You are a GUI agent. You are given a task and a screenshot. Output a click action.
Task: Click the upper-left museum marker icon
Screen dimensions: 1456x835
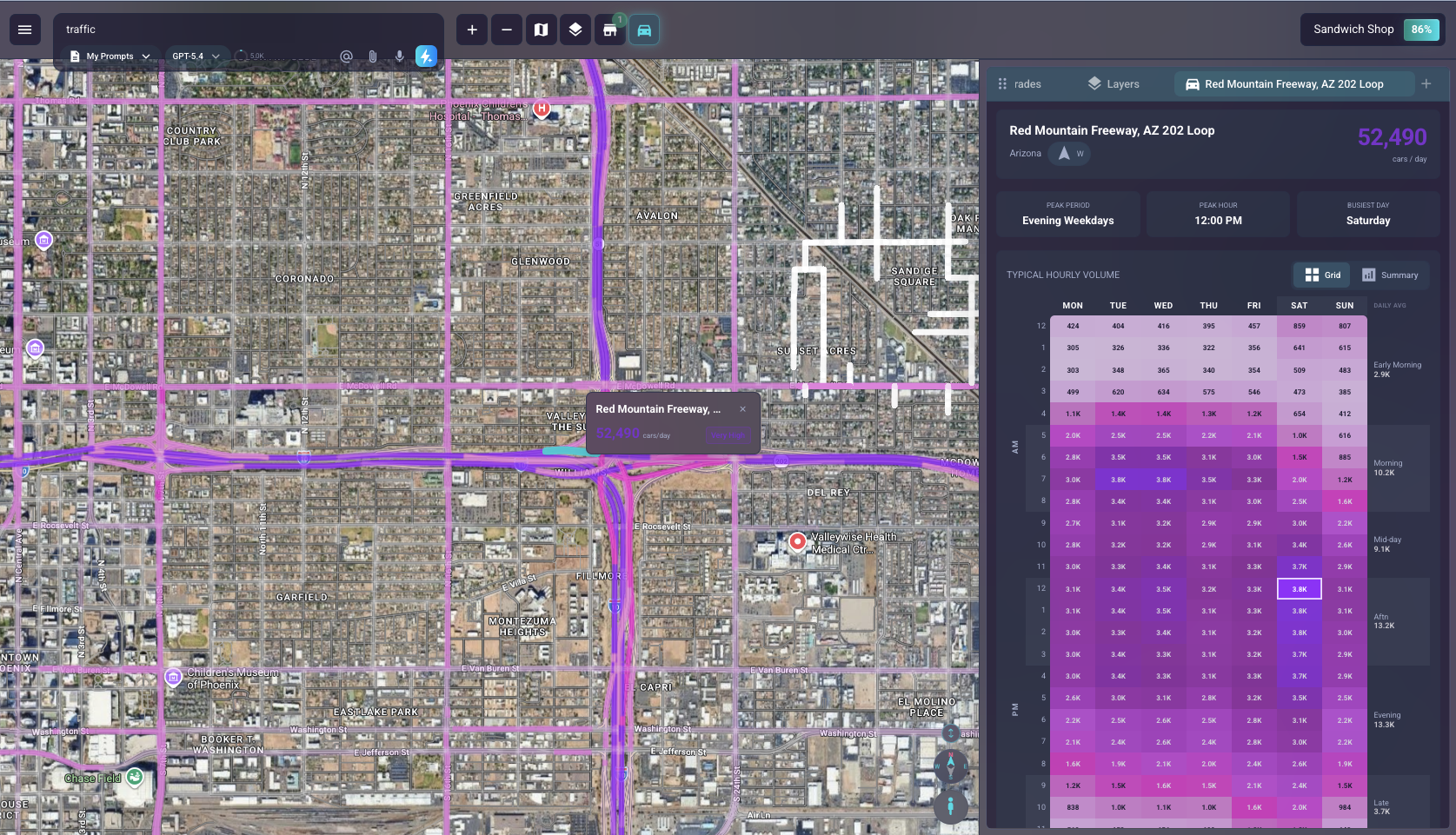coord(43,240)
